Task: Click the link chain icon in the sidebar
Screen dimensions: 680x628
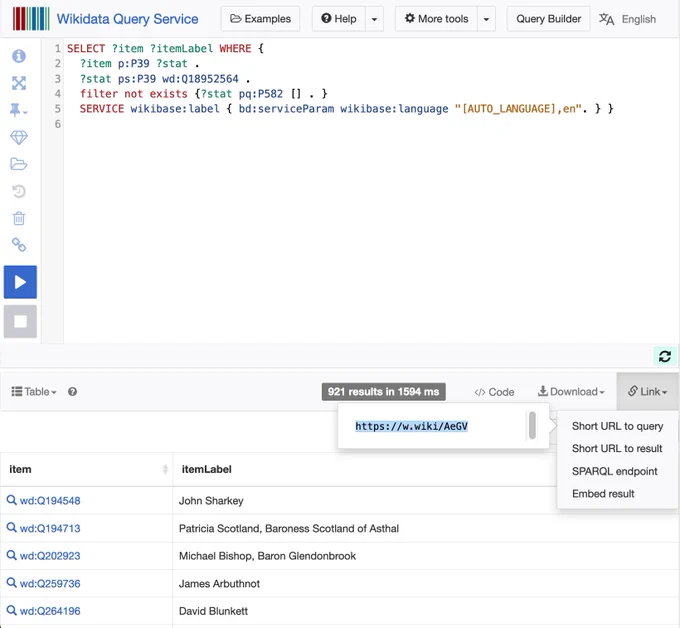Action: point(19,245)
